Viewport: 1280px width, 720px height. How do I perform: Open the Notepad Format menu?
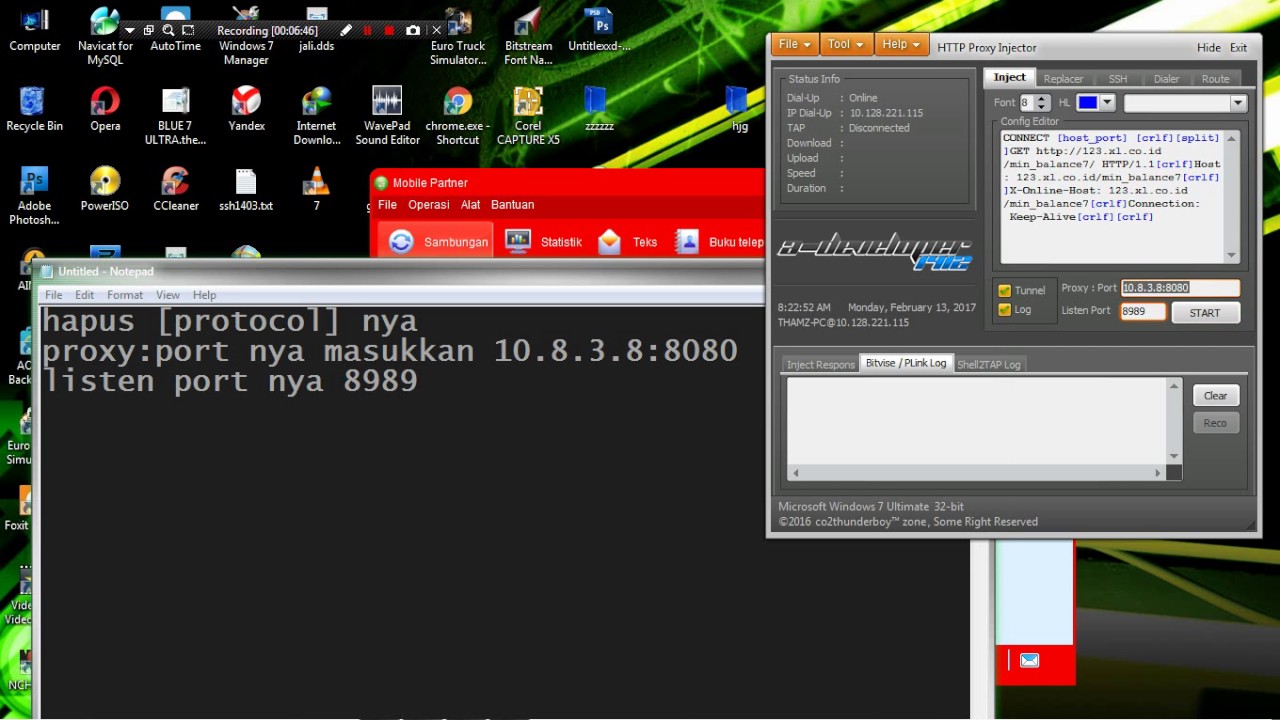[125, 295]
